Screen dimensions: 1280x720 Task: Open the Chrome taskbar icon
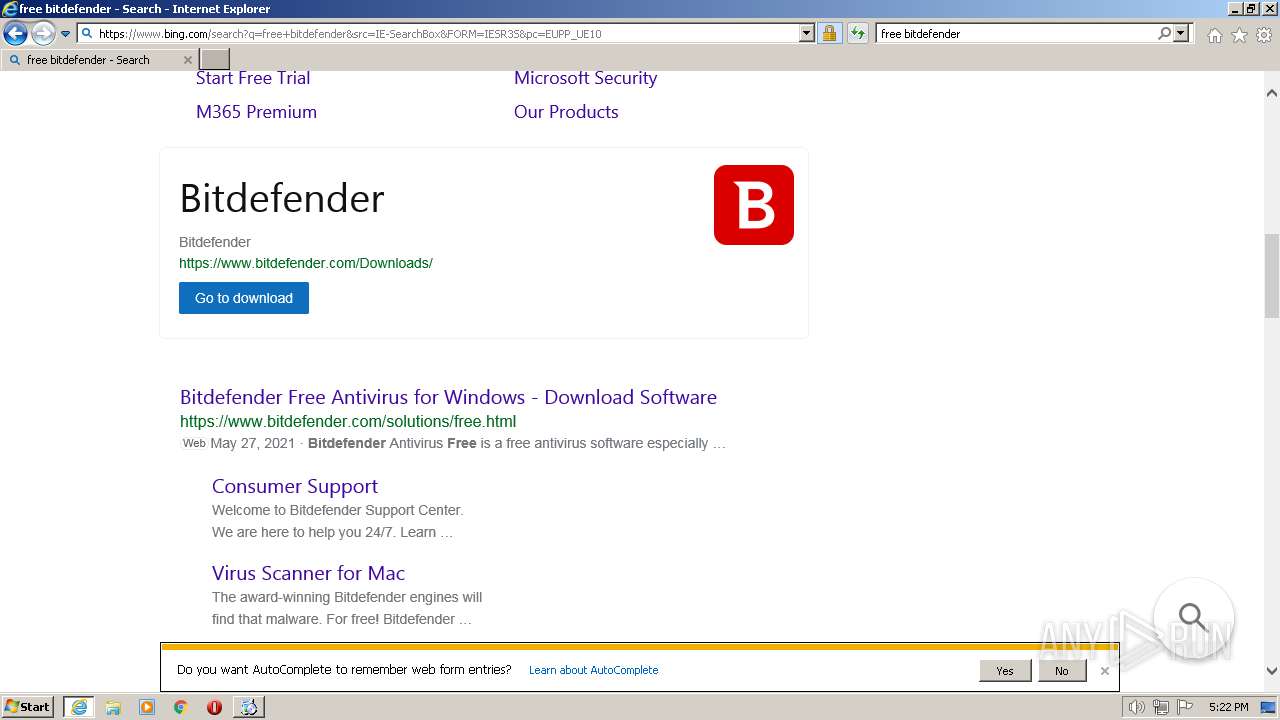(x=181, y=707)
